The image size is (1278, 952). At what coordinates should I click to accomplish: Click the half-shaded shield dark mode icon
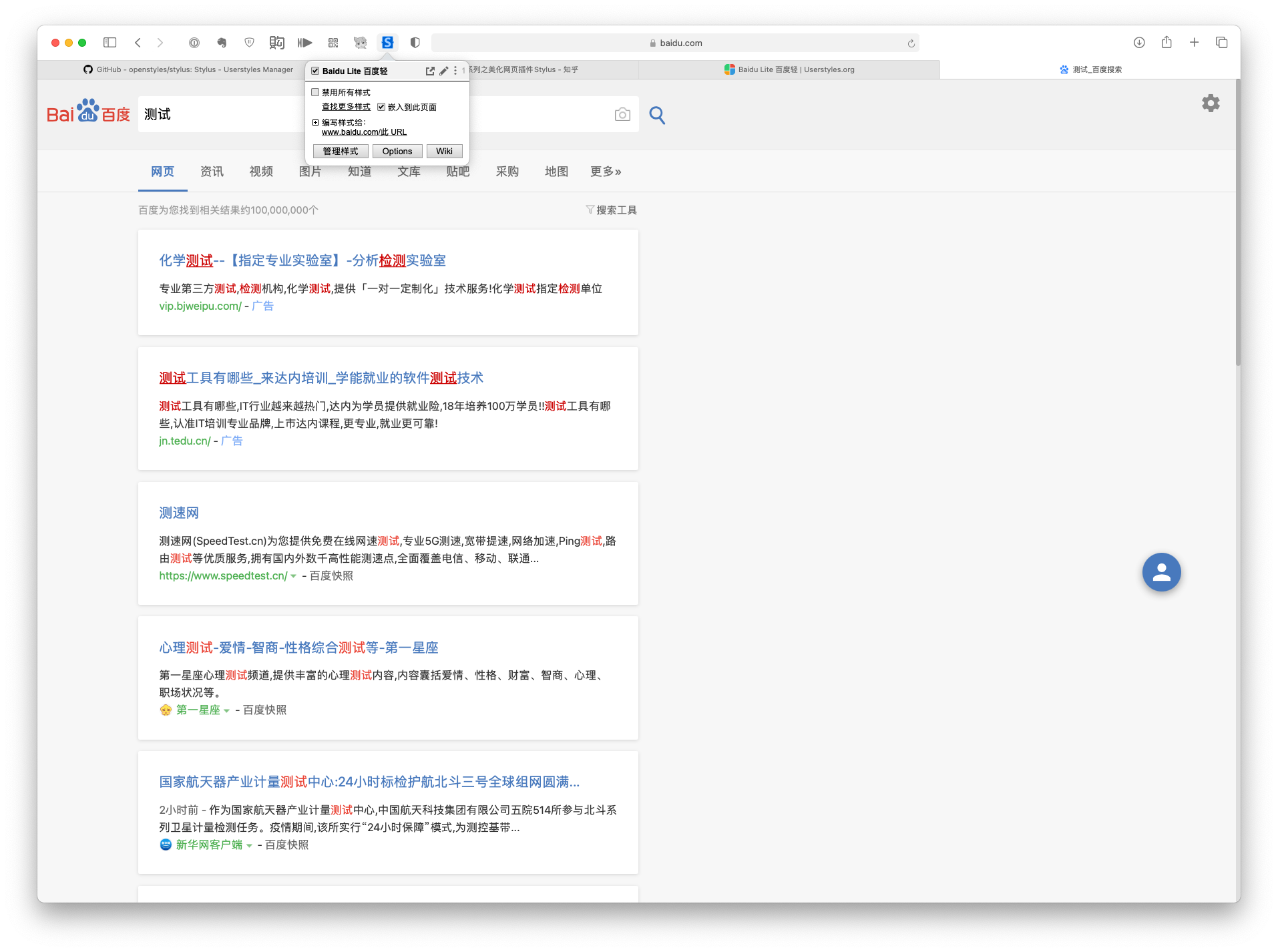pyautogui.click(x=415, y=43)
